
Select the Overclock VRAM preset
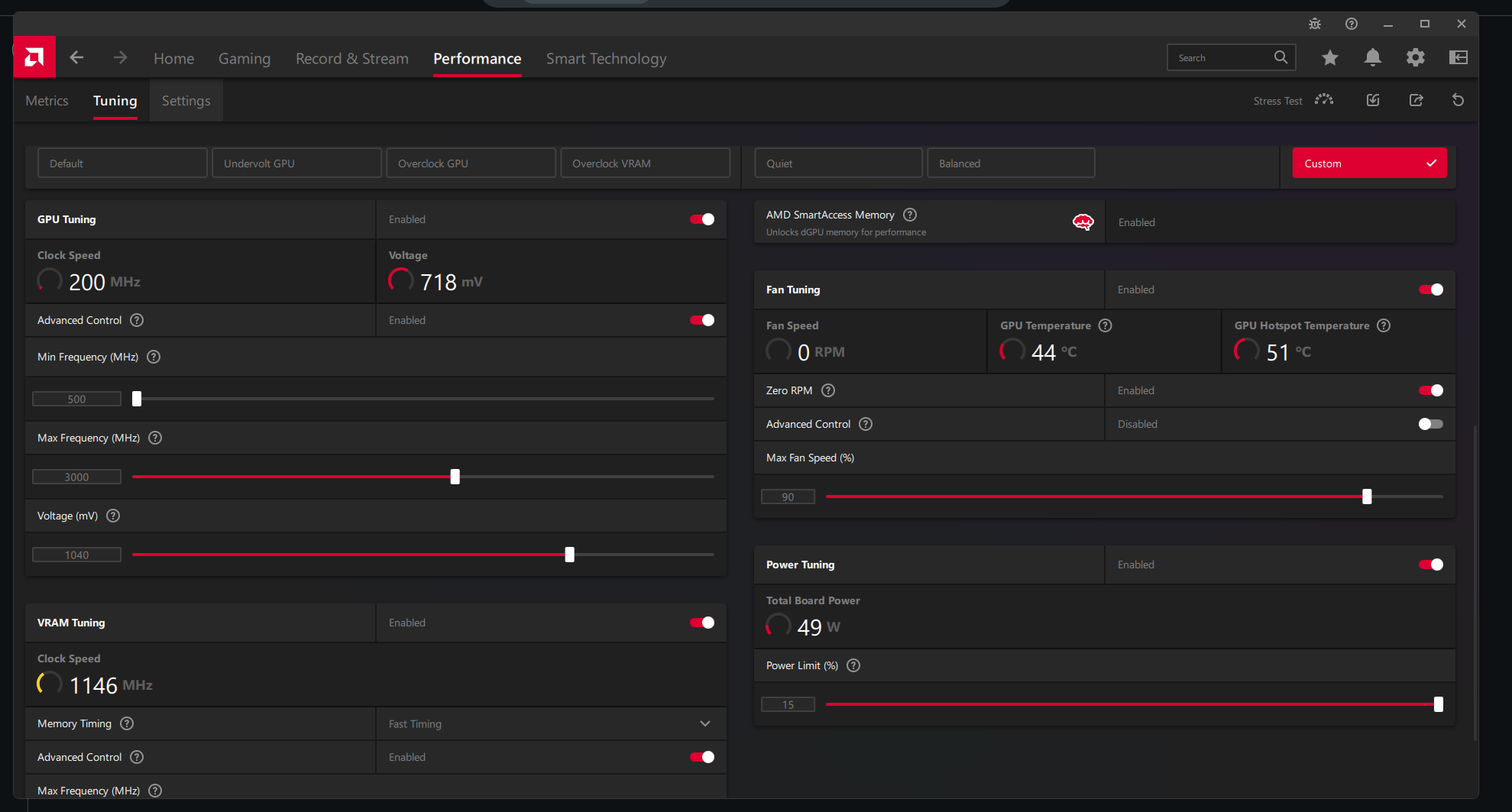(x=645, y=163)
